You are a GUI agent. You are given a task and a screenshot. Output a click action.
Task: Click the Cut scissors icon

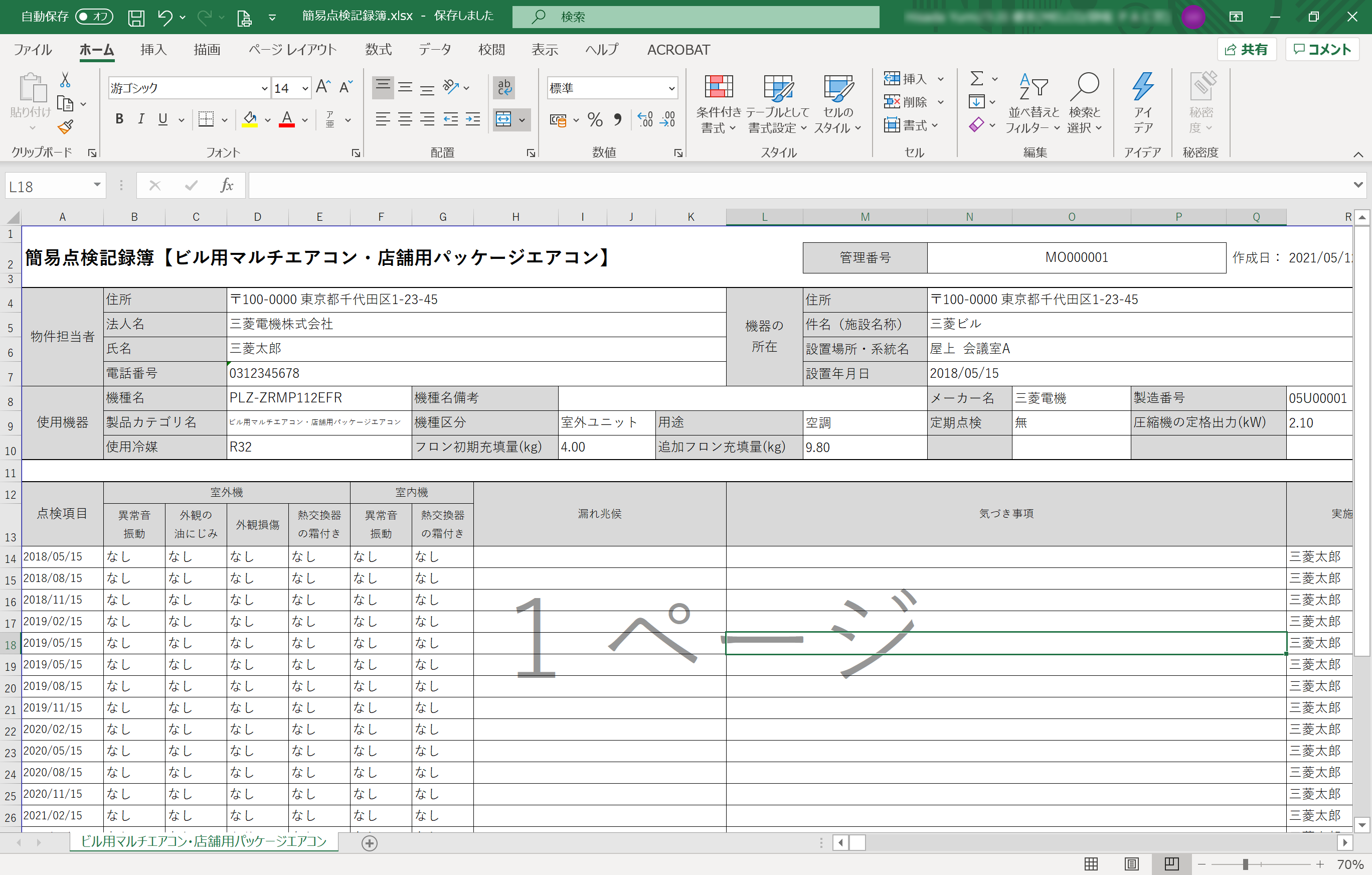point(65,80)
